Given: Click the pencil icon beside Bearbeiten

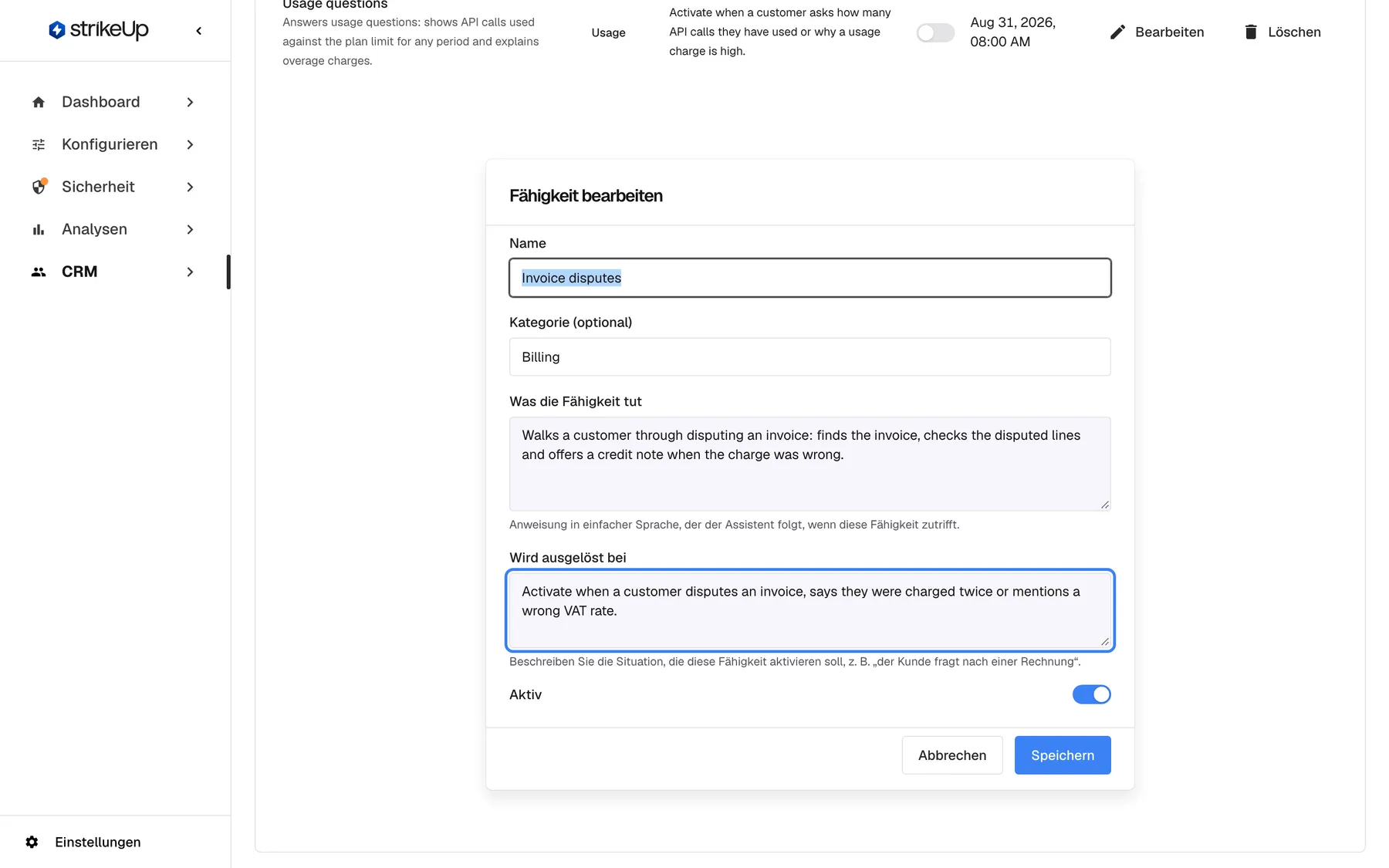Looking at the screenshot, I should tap(1117, 32).
